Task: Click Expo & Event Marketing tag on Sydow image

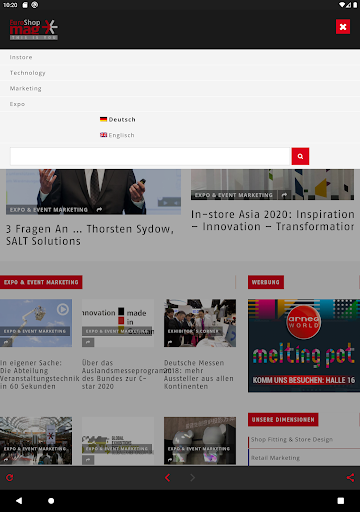Action: coord(49,210)
